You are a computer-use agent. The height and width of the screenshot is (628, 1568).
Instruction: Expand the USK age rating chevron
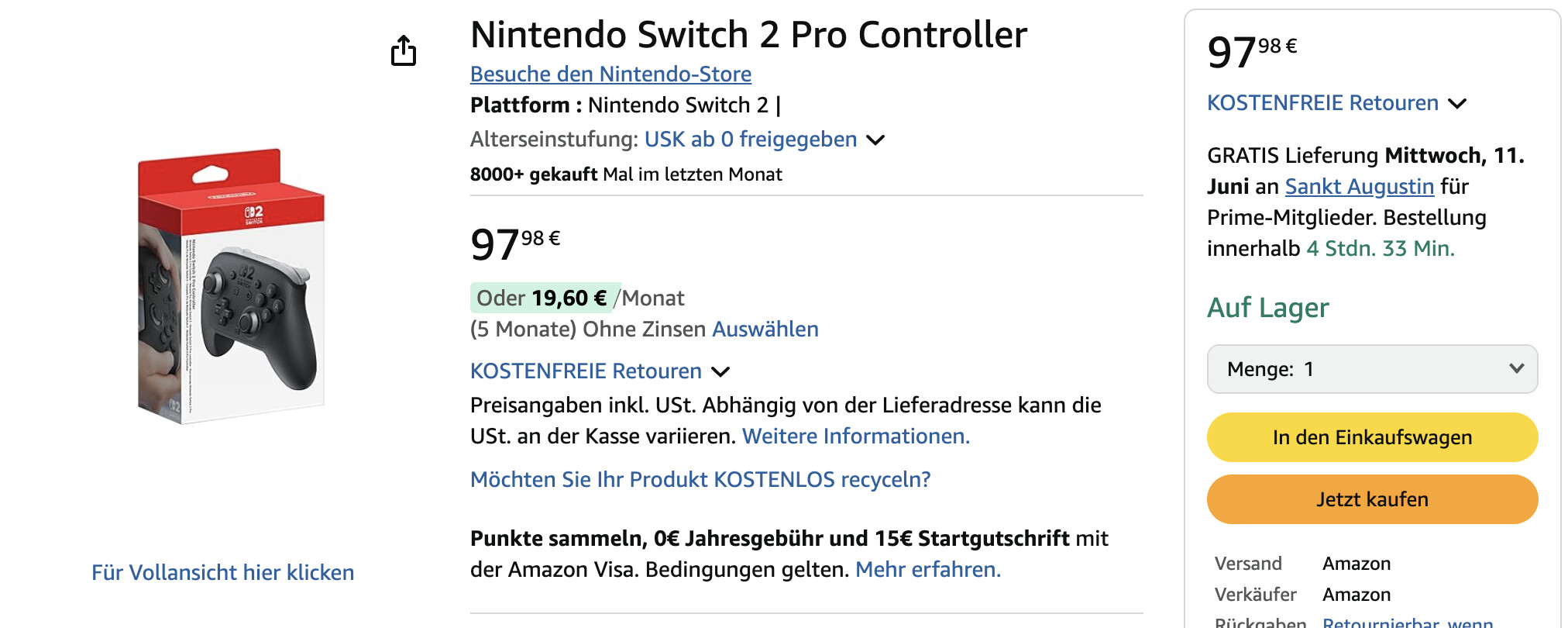point(875,140)
